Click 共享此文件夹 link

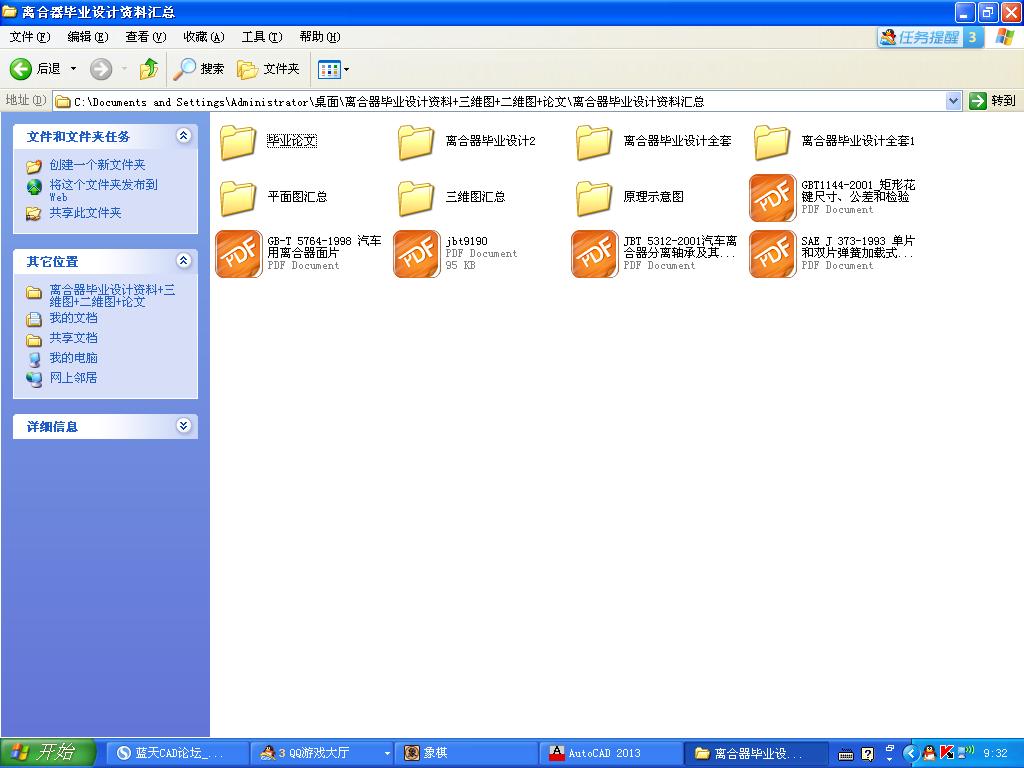[86, 213]
